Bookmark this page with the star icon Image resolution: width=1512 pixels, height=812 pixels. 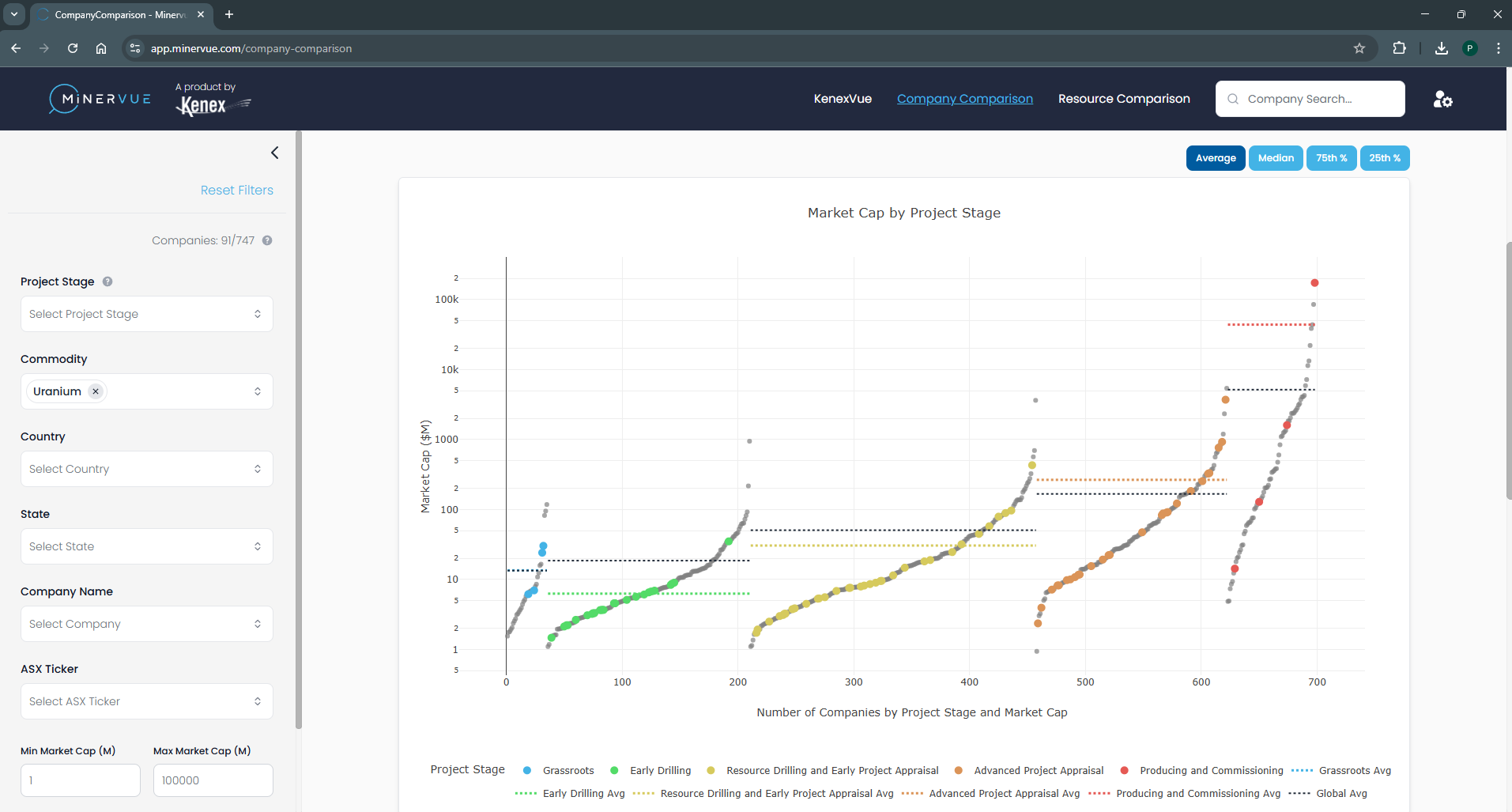coord(1359,48)
